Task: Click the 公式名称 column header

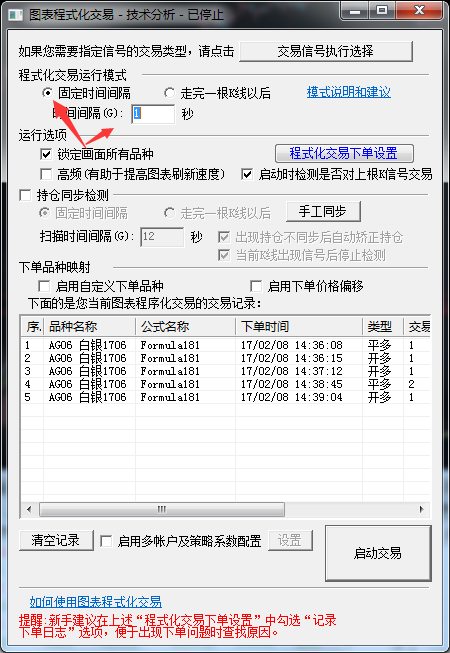Action: [185, 327]
